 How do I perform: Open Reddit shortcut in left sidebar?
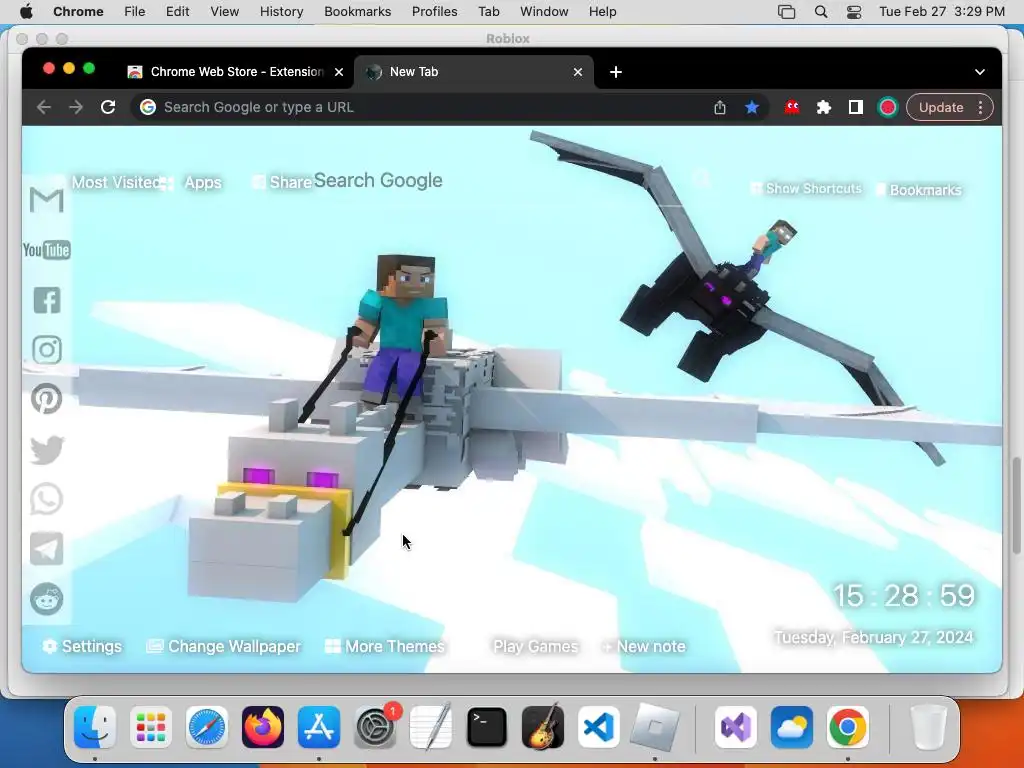[x=46, y=599]
